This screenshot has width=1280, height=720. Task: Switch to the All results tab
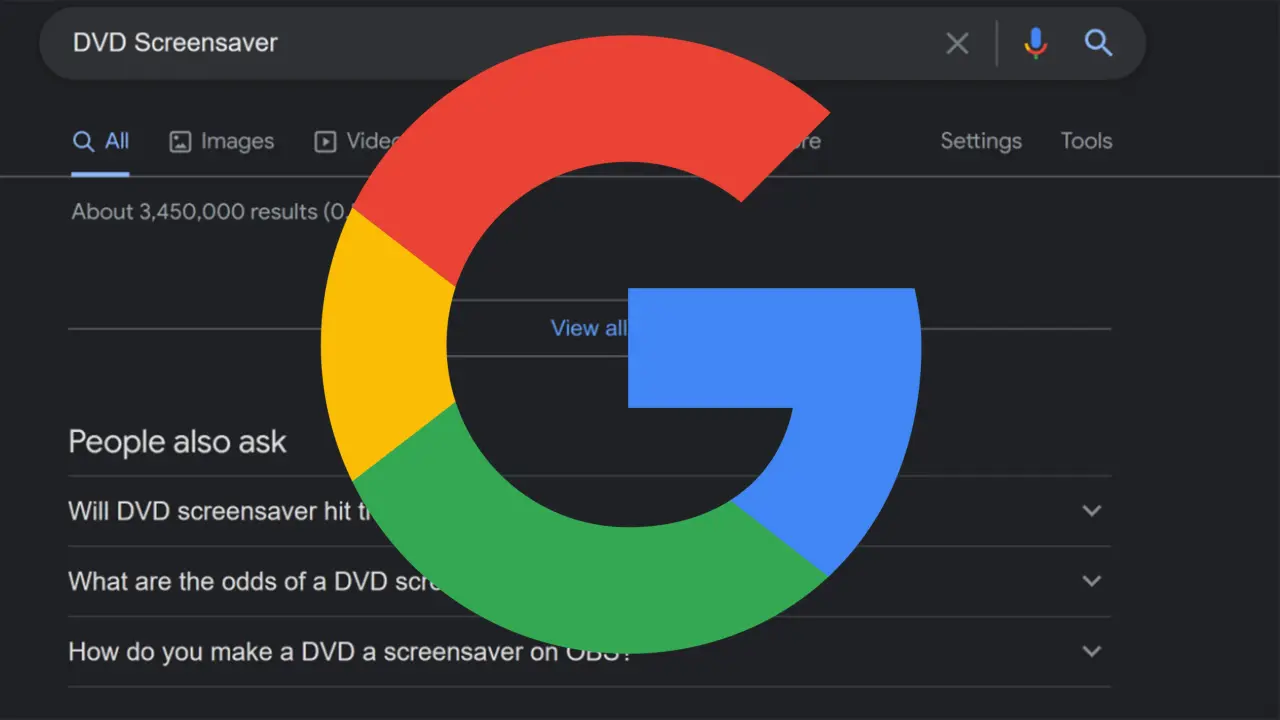tap(101, 142)
